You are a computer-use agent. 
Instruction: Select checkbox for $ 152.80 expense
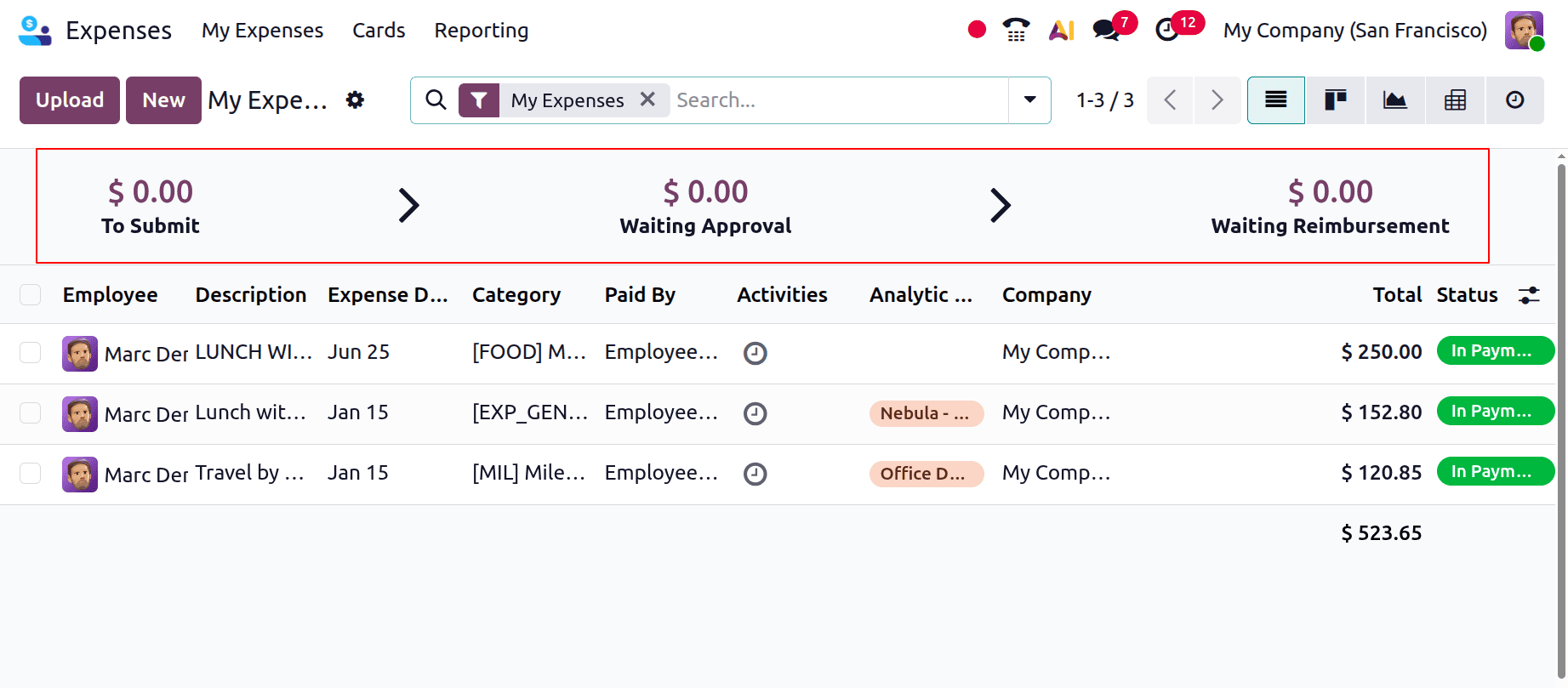[x=31, y=412]
